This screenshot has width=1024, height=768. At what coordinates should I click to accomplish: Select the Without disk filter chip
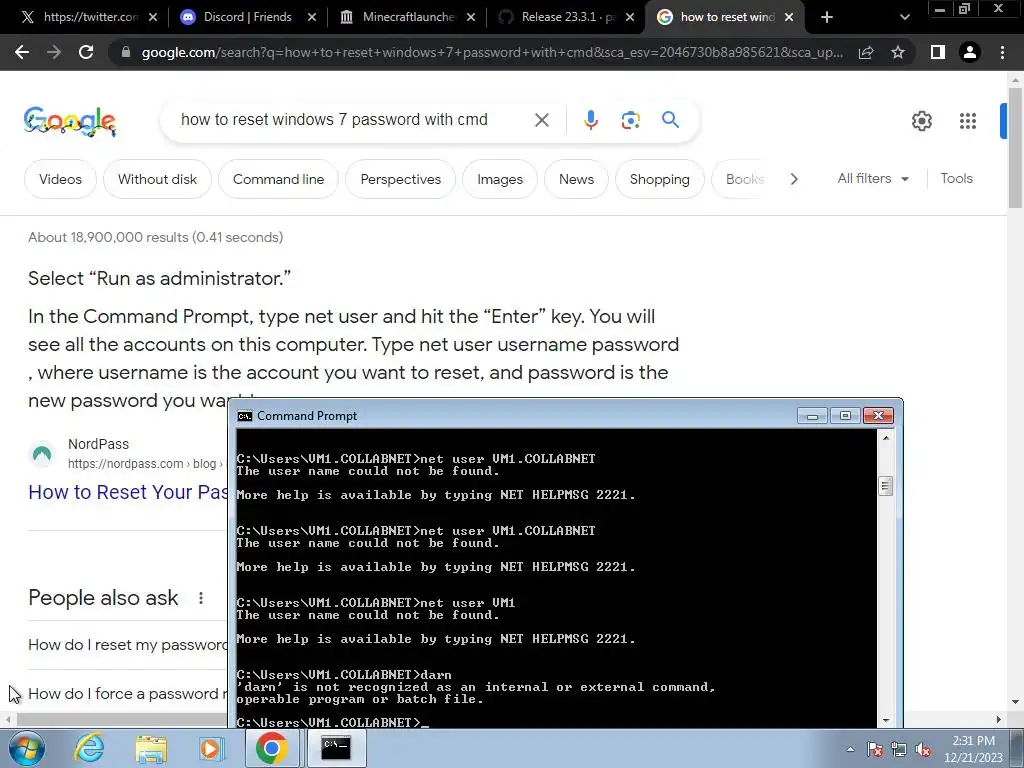click(x=157, y=179)
